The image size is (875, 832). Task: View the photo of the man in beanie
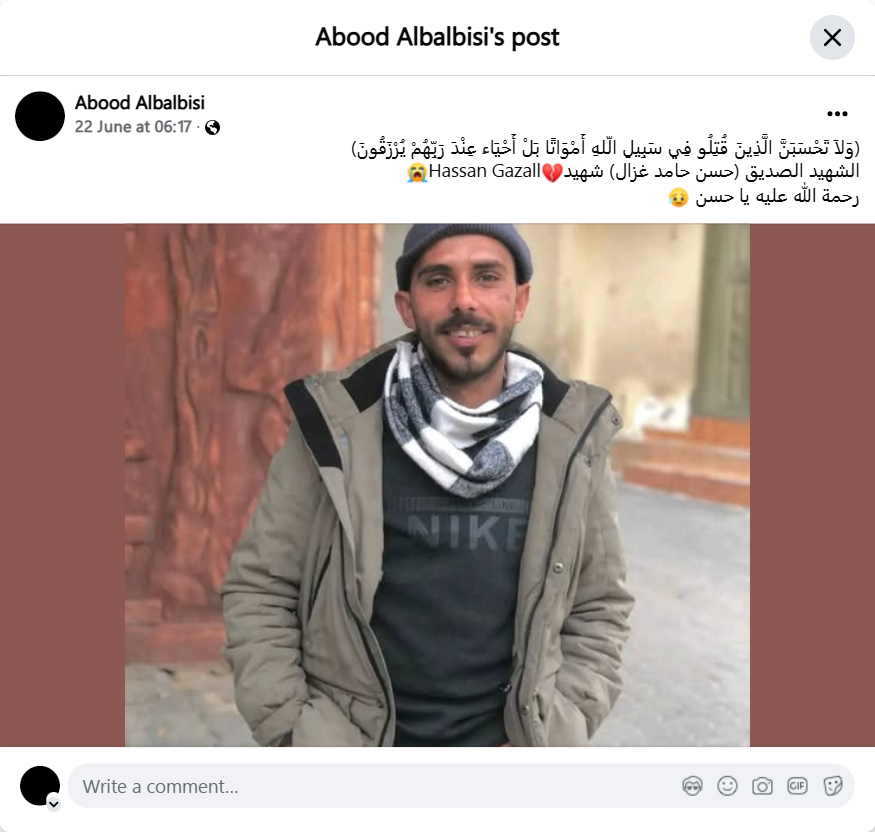[438, 485]
